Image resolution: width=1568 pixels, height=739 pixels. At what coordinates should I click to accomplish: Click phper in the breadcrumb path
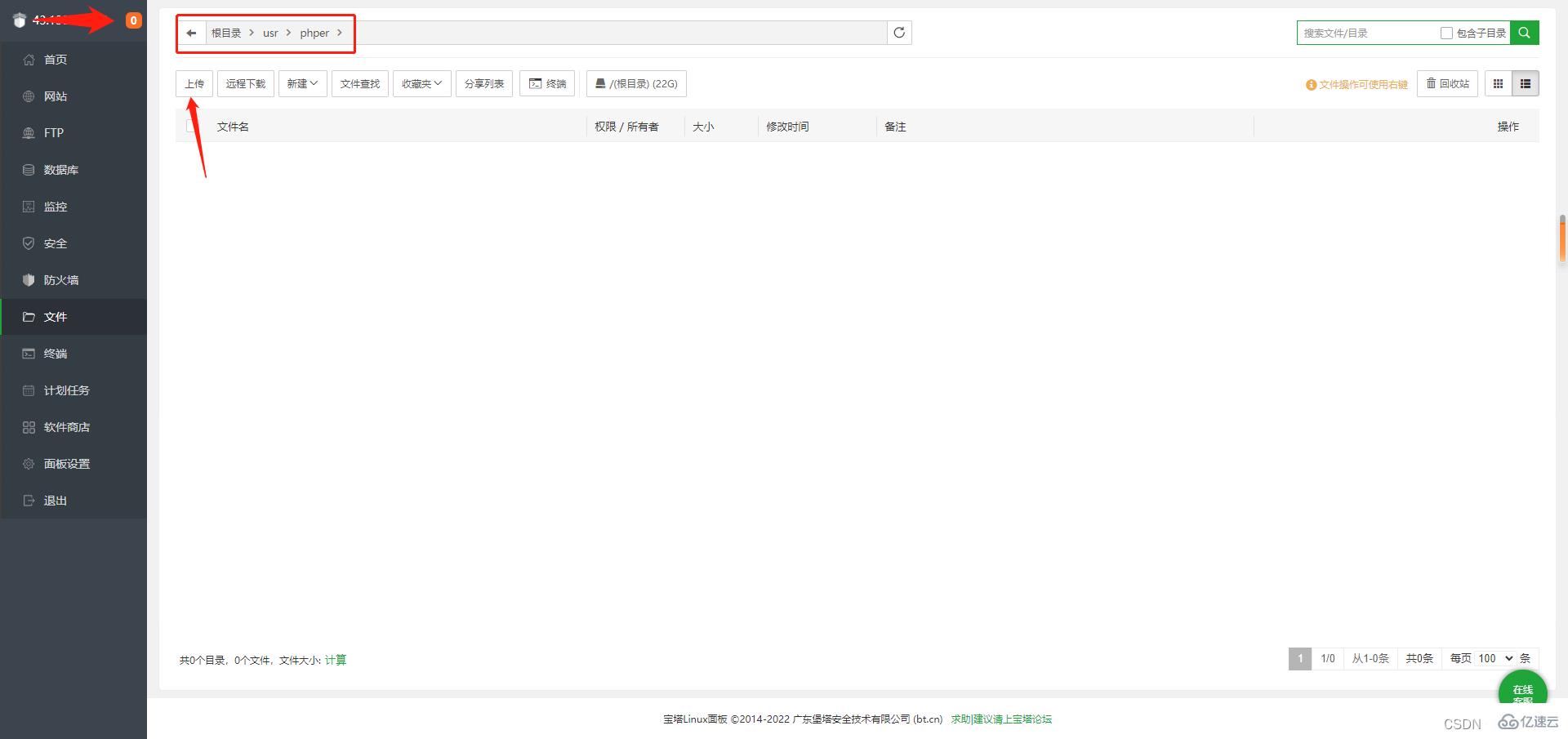[x=314, y=33]
